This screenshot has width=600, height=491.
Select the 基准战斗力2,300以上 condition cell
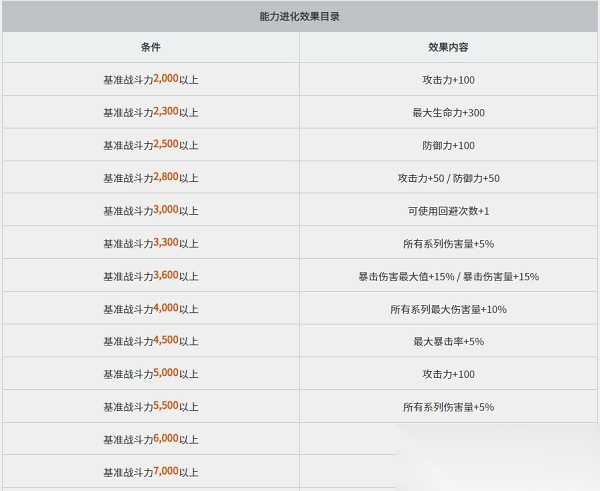click(150, 112)
